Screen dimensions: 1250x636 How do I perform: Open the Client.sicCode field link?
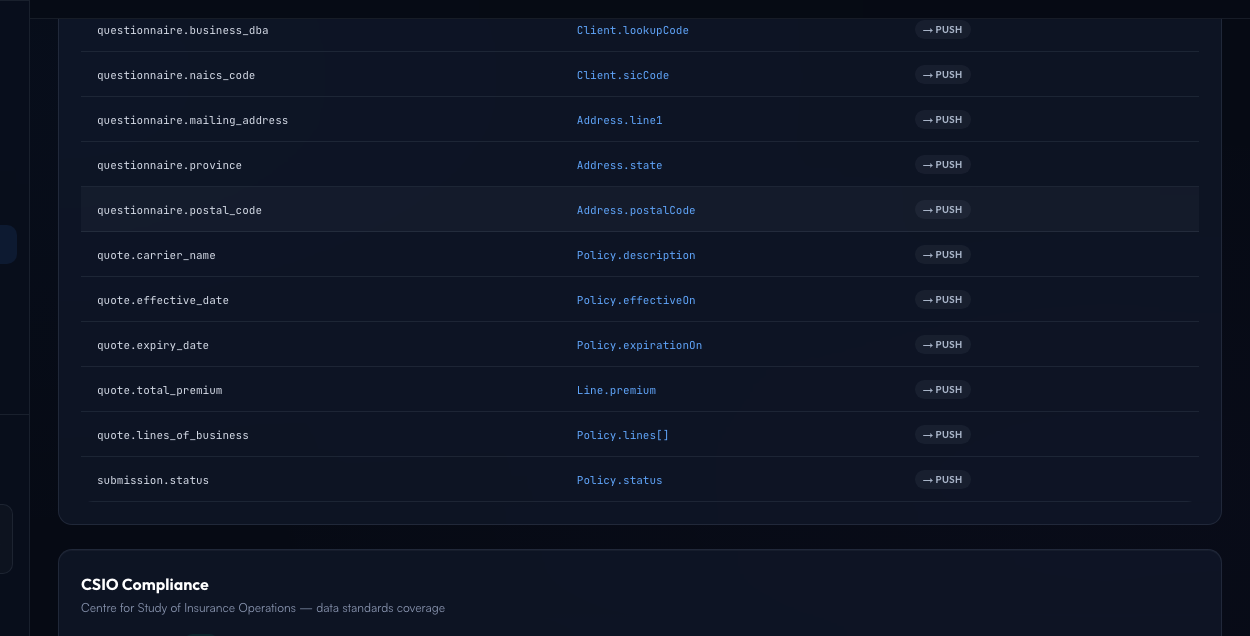pyautogui.click(x=623, y=75)
